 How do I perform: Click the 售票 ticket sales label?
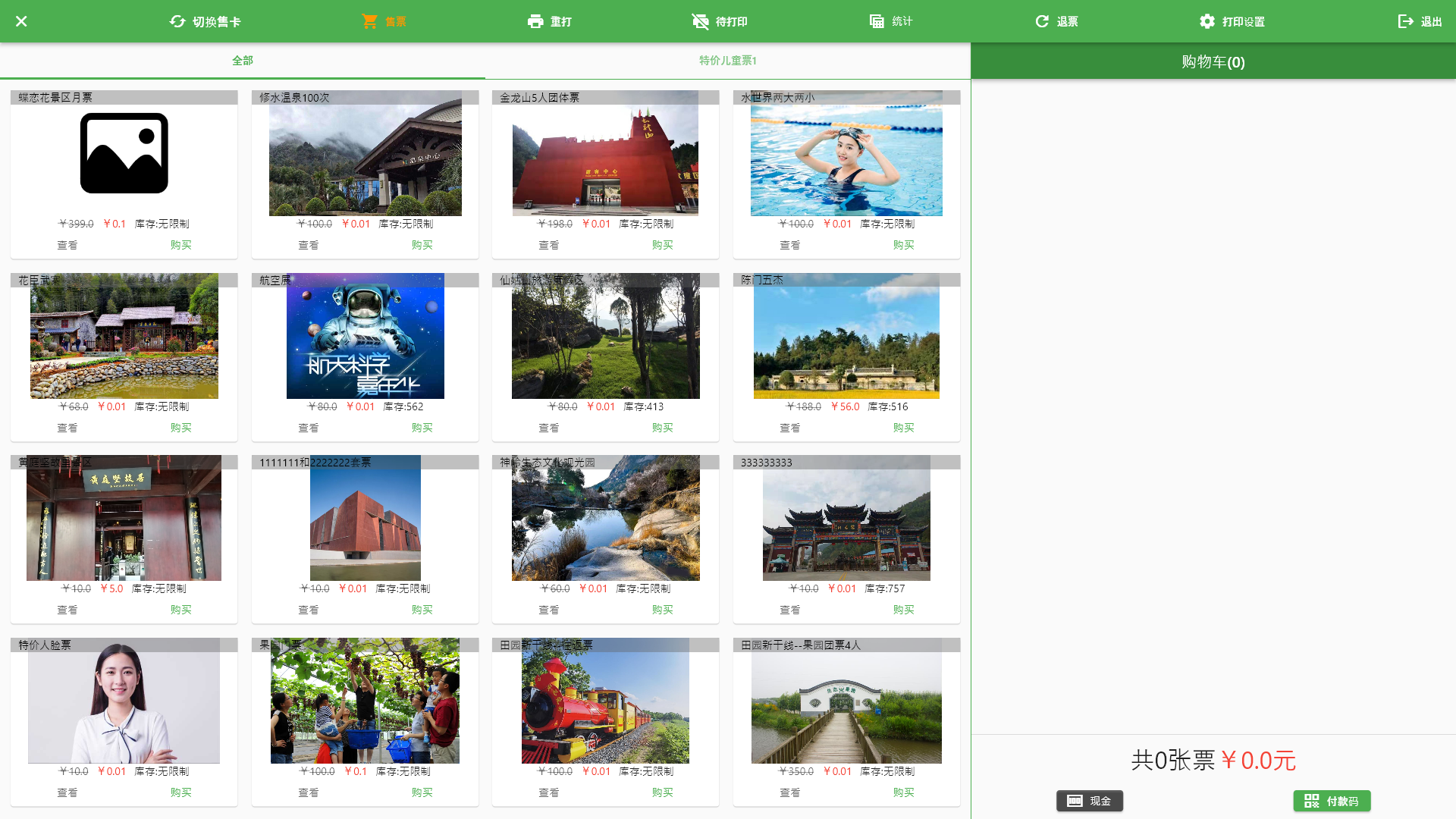(396, 21)
